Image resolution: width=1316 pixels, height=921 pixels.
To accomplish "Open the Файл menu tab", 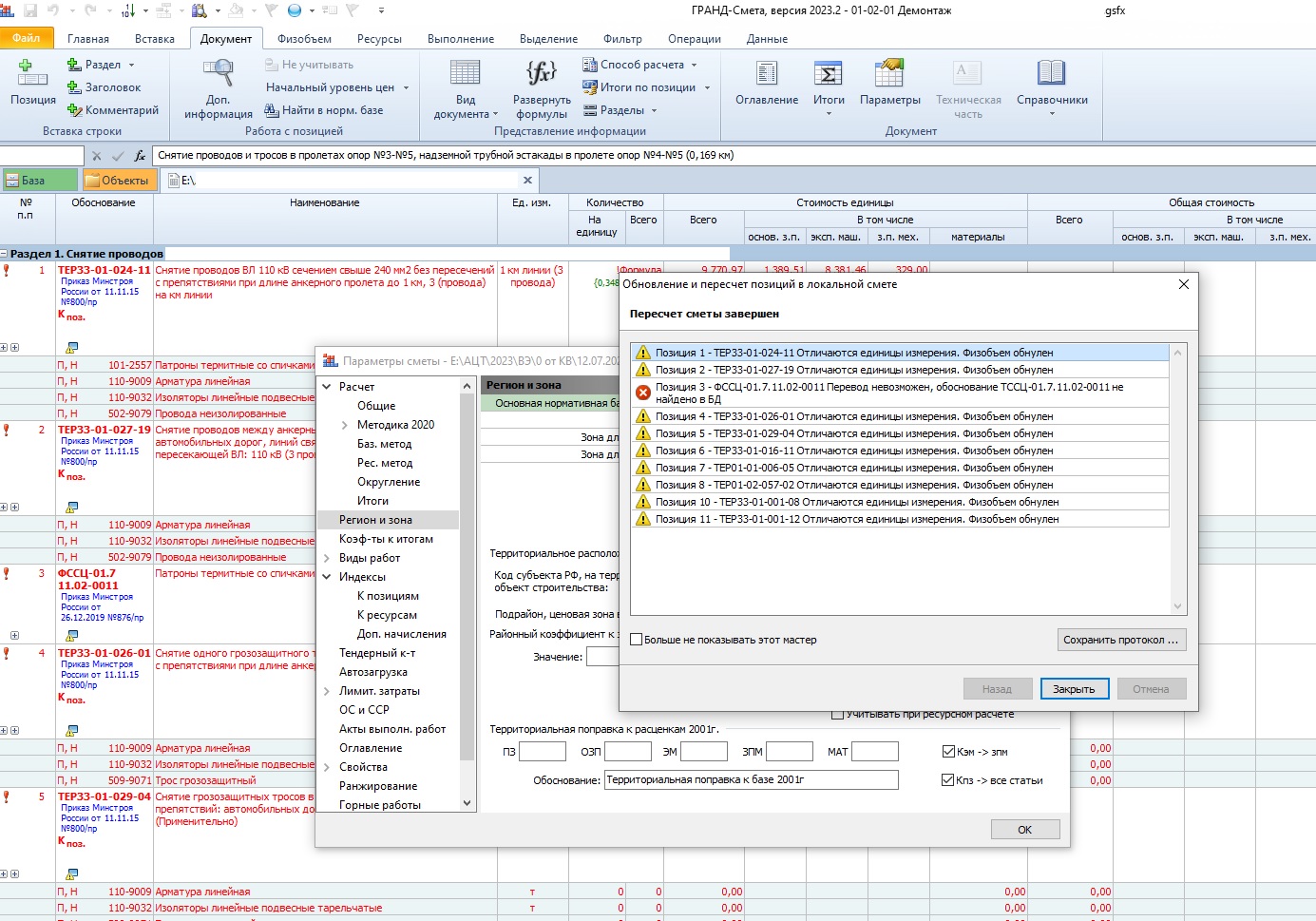I will tap(27, 38).
